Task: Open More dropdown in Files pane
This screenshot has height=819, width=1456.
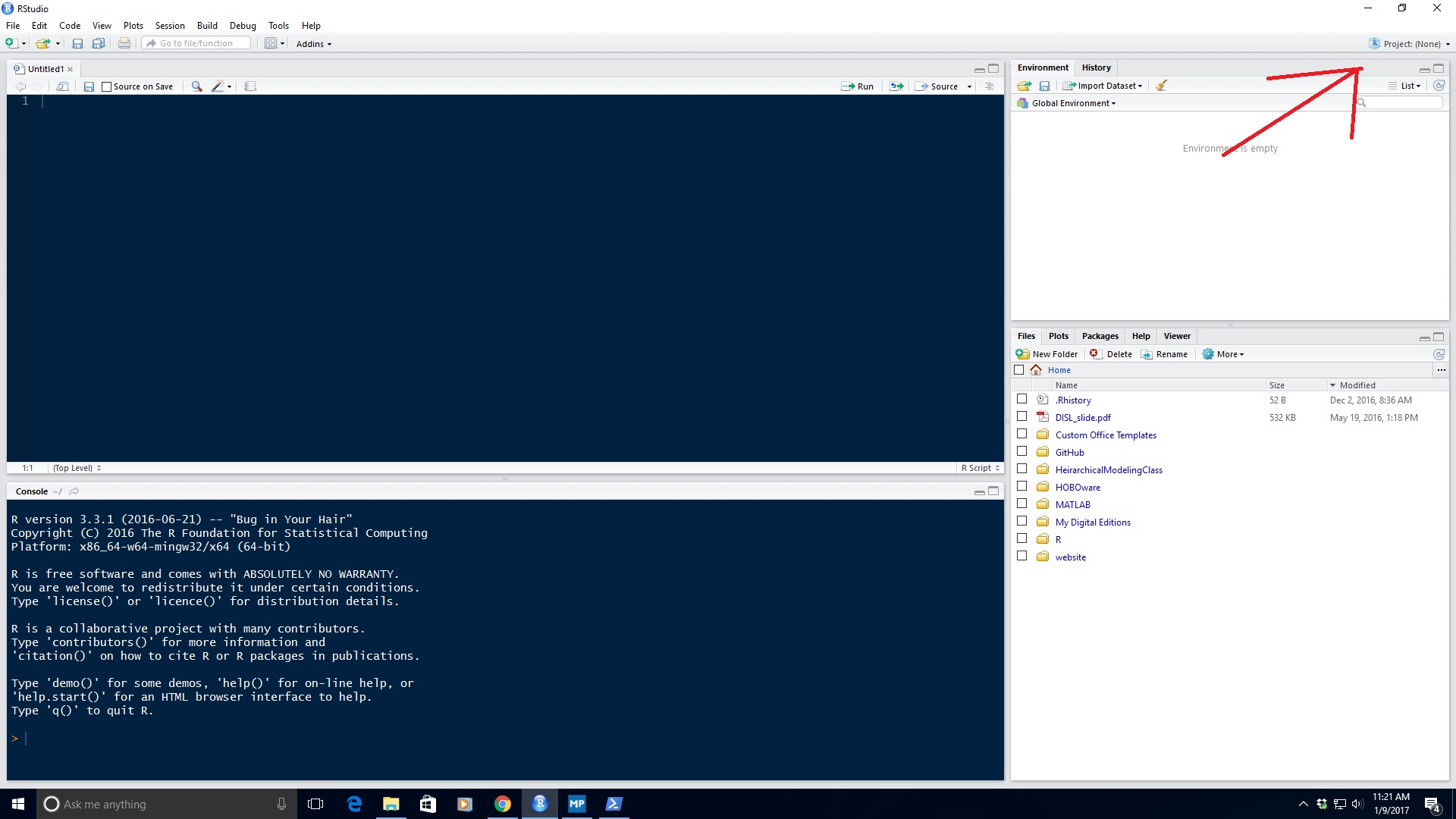Action: tap(1223, 354)
